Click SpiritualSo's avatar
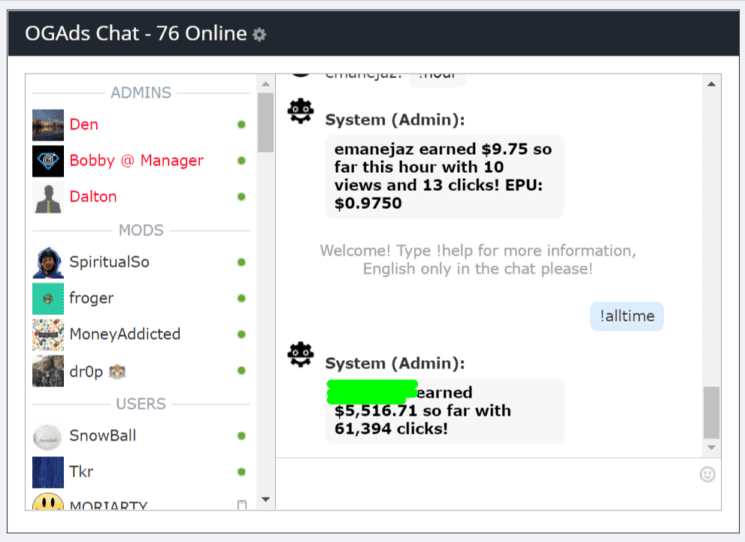 click(x=48, y=262)
